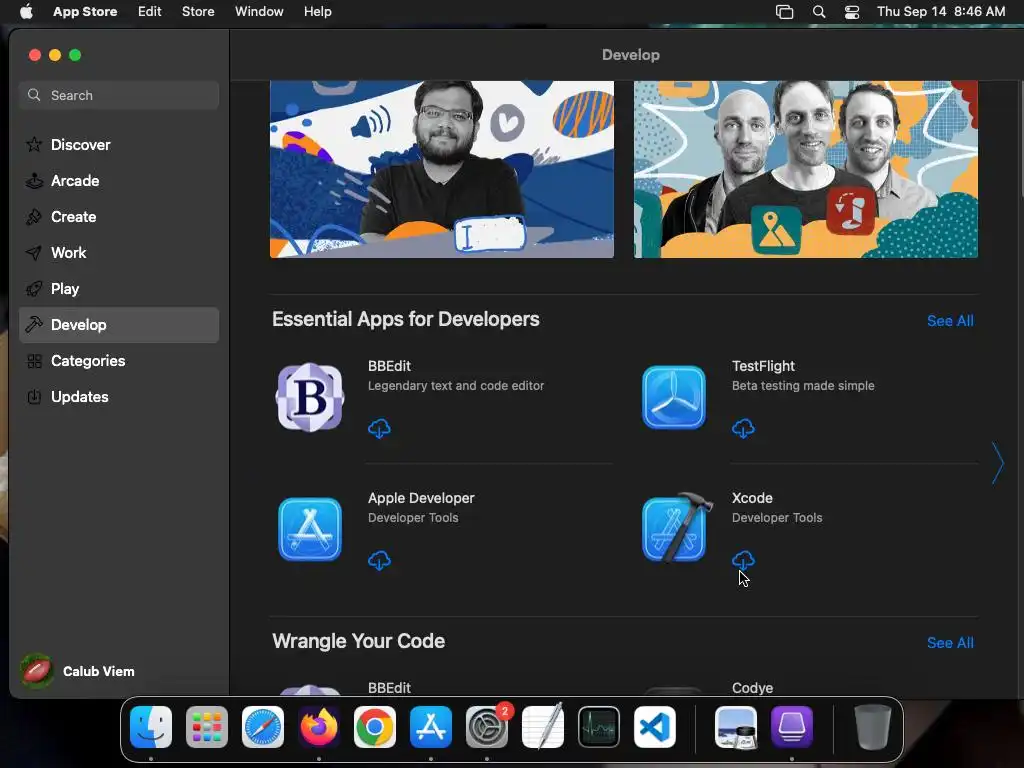Screen dimensions: 1024x768
Task: Open the Xcode app icon
Action: 677,528
